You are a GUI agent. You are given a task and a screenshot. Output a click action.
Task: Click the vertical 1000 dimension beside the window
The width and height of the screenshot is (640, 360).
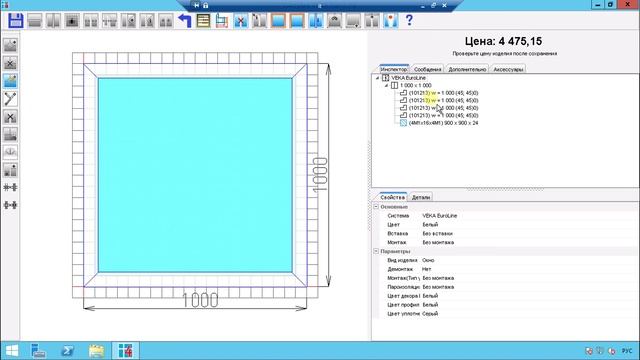(320, 175)
